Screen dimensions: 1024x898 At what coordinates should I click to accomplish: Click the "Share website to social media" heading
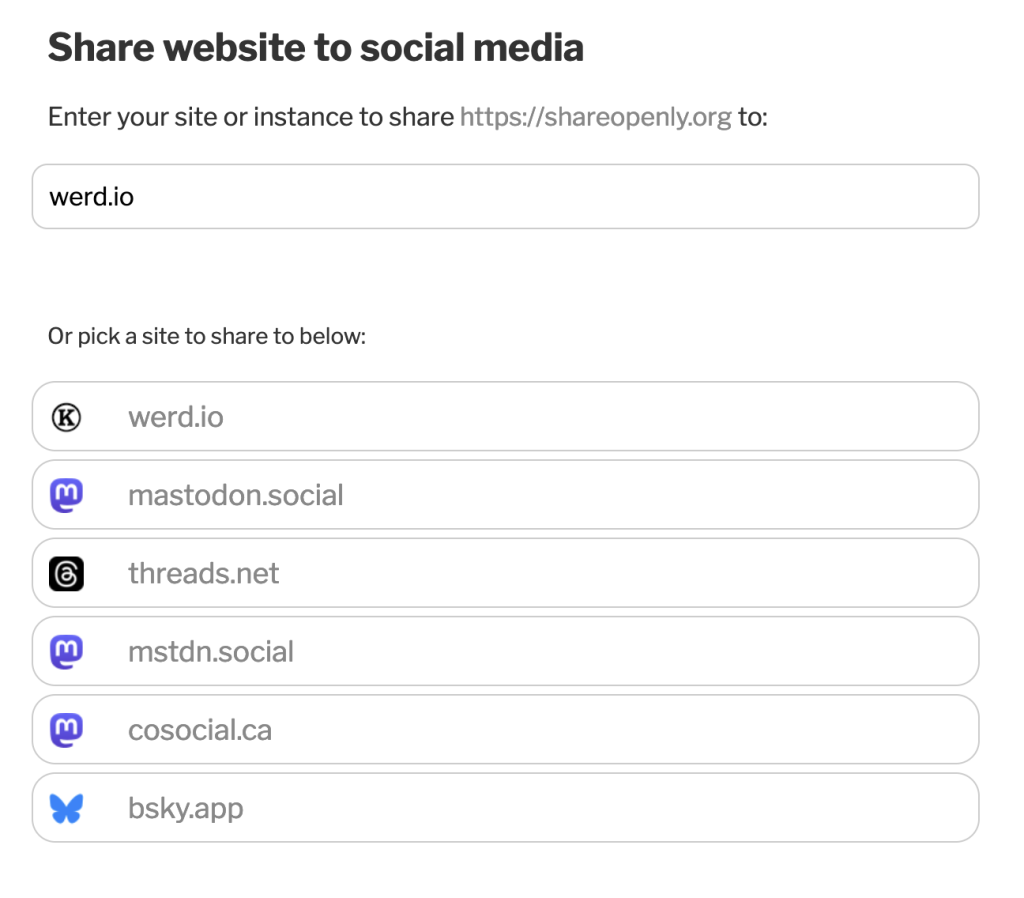315,48
